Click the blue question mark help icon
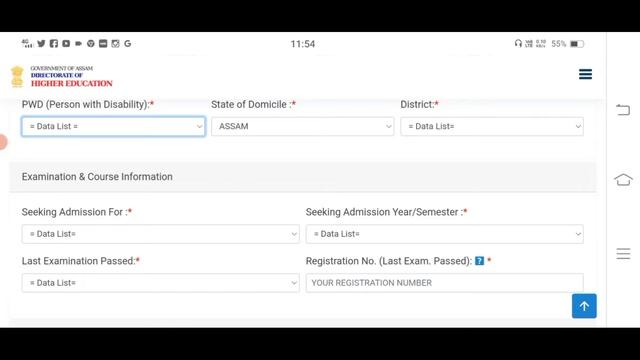 point(480,261)
